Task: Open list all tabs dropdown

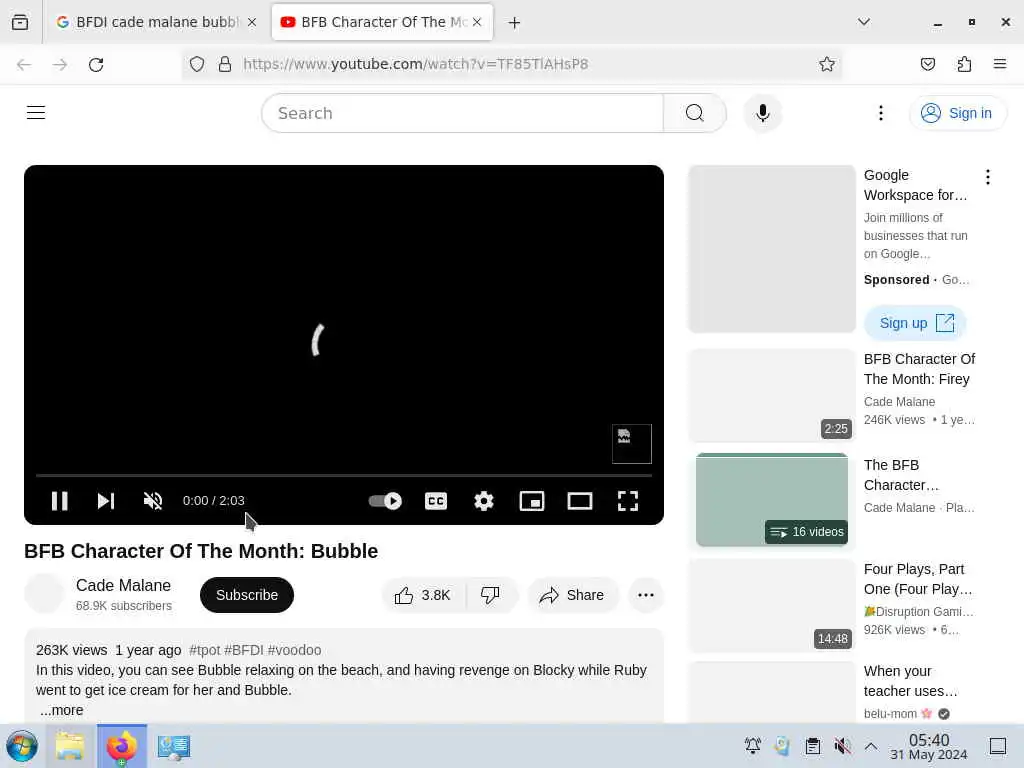Action: tap(864, 22)
